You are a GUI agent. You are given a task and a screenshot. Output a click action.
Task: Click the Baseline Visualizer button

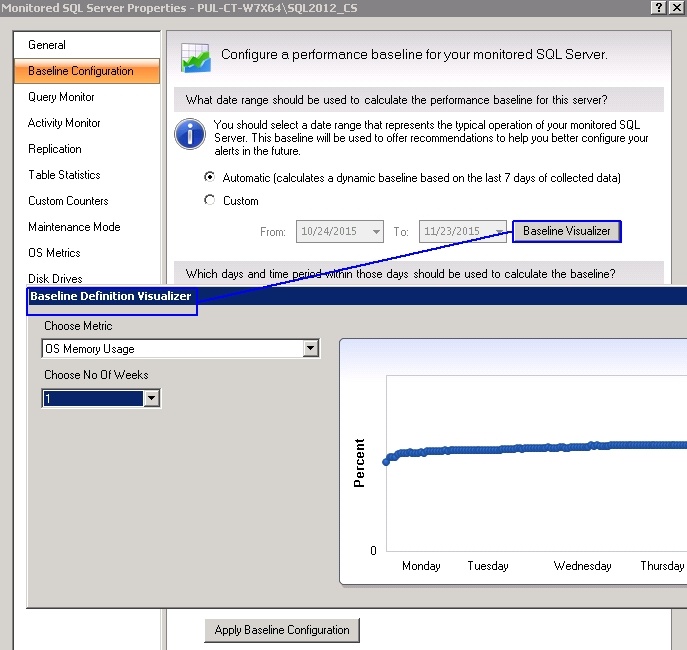pos(567,231)
